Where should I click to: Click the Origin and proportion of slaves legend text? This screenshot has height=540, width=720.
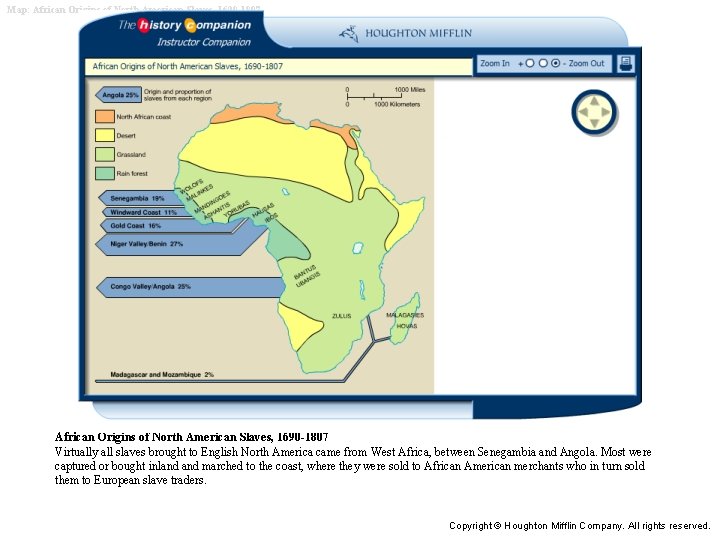pos(178,95)
